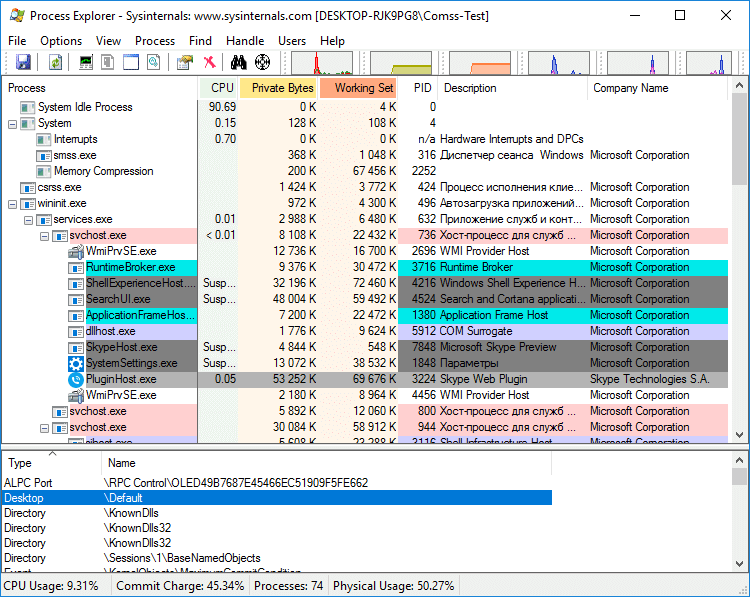This screenshot has height=597, width=750.
Task: Toggle the Show Process Tree toolbar icon
Action: (108, 62)
